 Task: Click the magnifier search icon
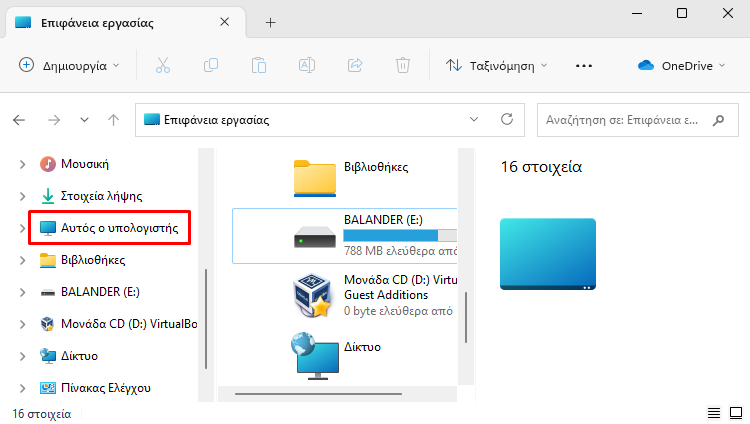(718, 120)
